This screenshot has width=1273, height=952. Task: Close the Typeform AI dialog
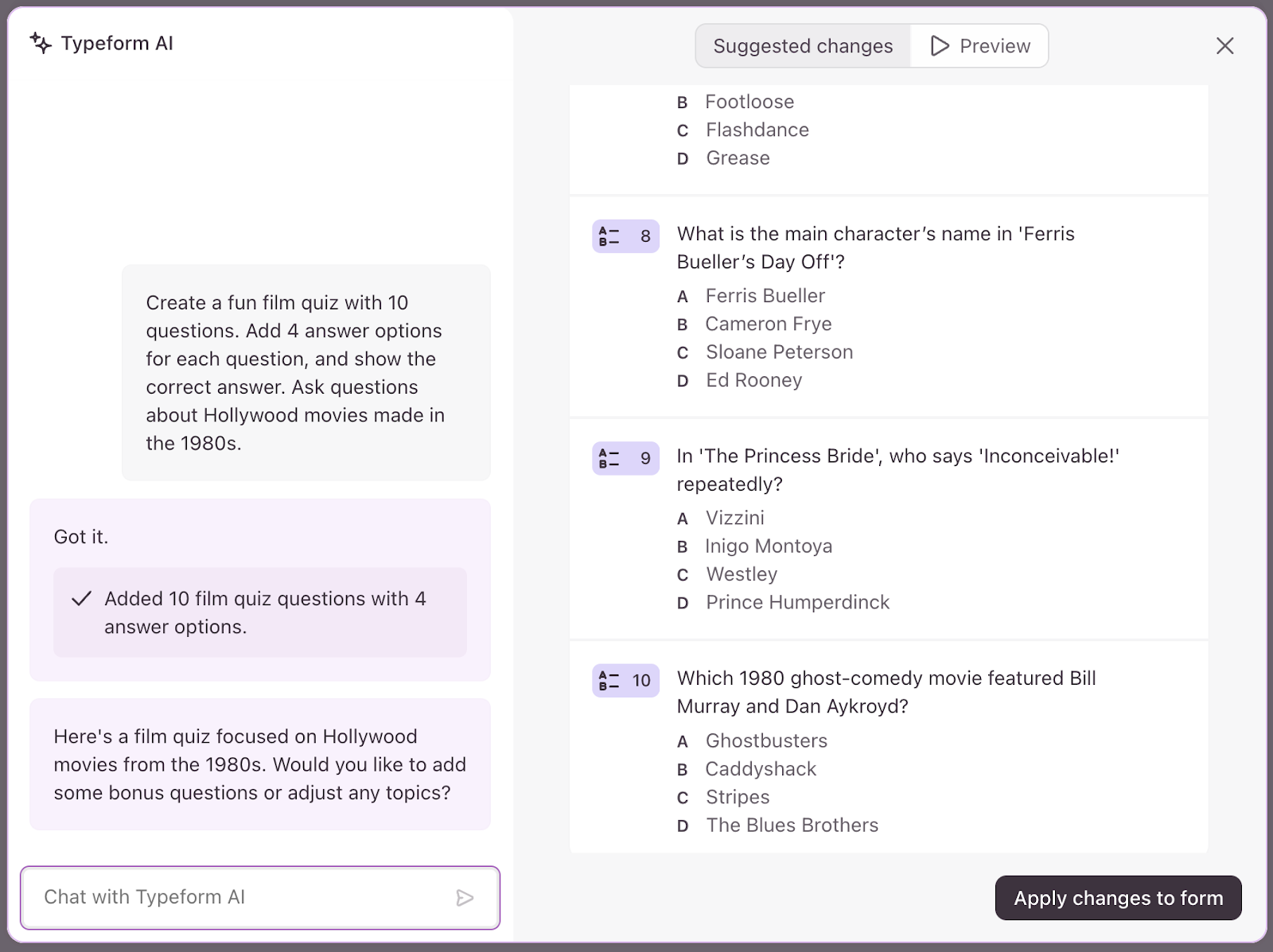(1224, 46)
